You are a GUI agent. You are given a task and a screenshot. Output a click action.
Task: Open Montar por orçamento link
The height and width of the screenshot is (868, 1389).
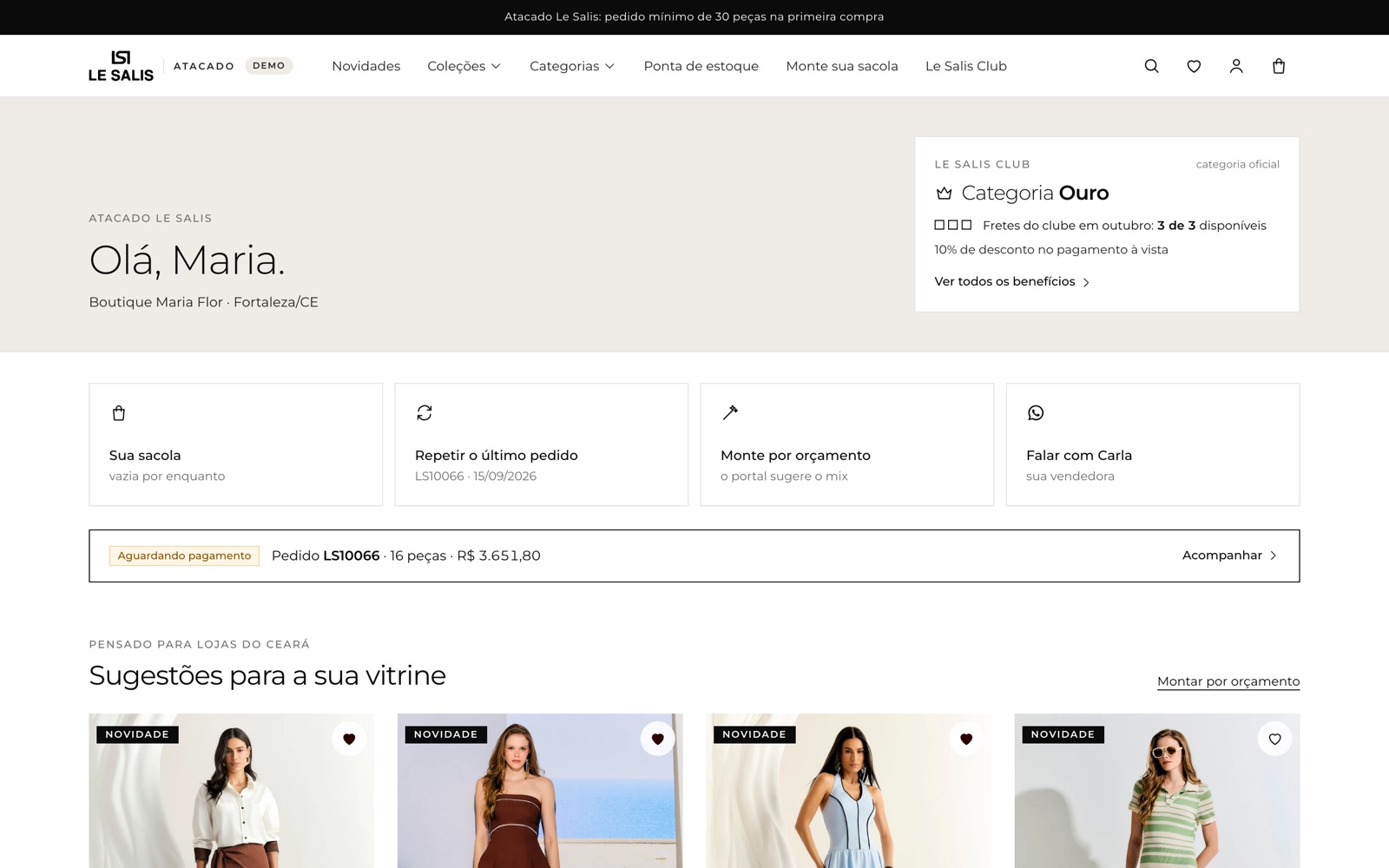[x=1228, y=681]
